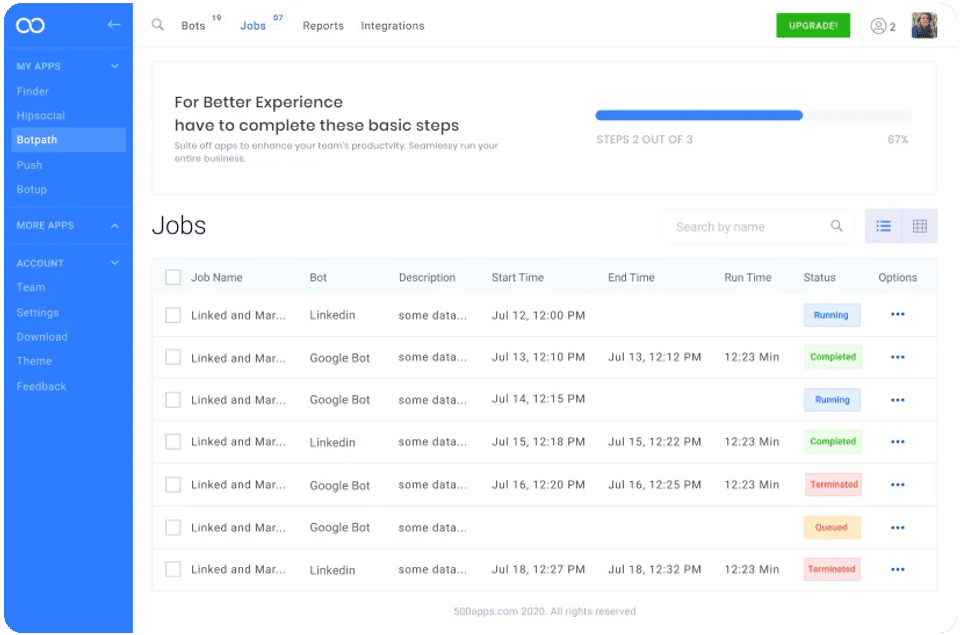960x635 pixels.
Task: Collapse sidebar with the back arrow
Action: [114, 25]
